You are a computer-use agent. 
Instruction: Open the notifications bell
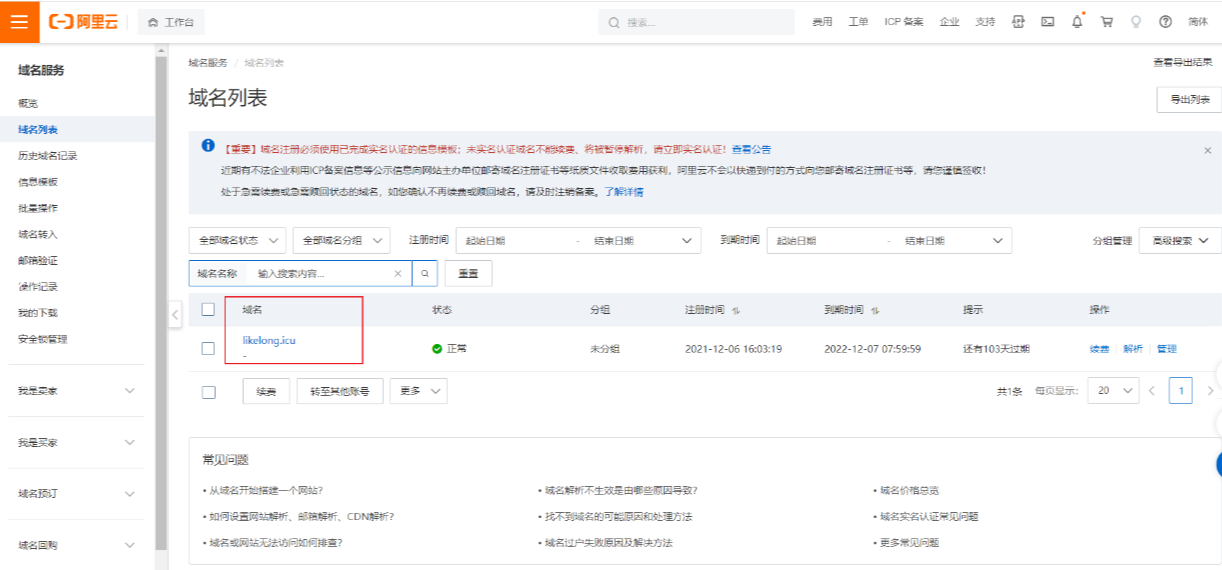[x=1077, y=21]
